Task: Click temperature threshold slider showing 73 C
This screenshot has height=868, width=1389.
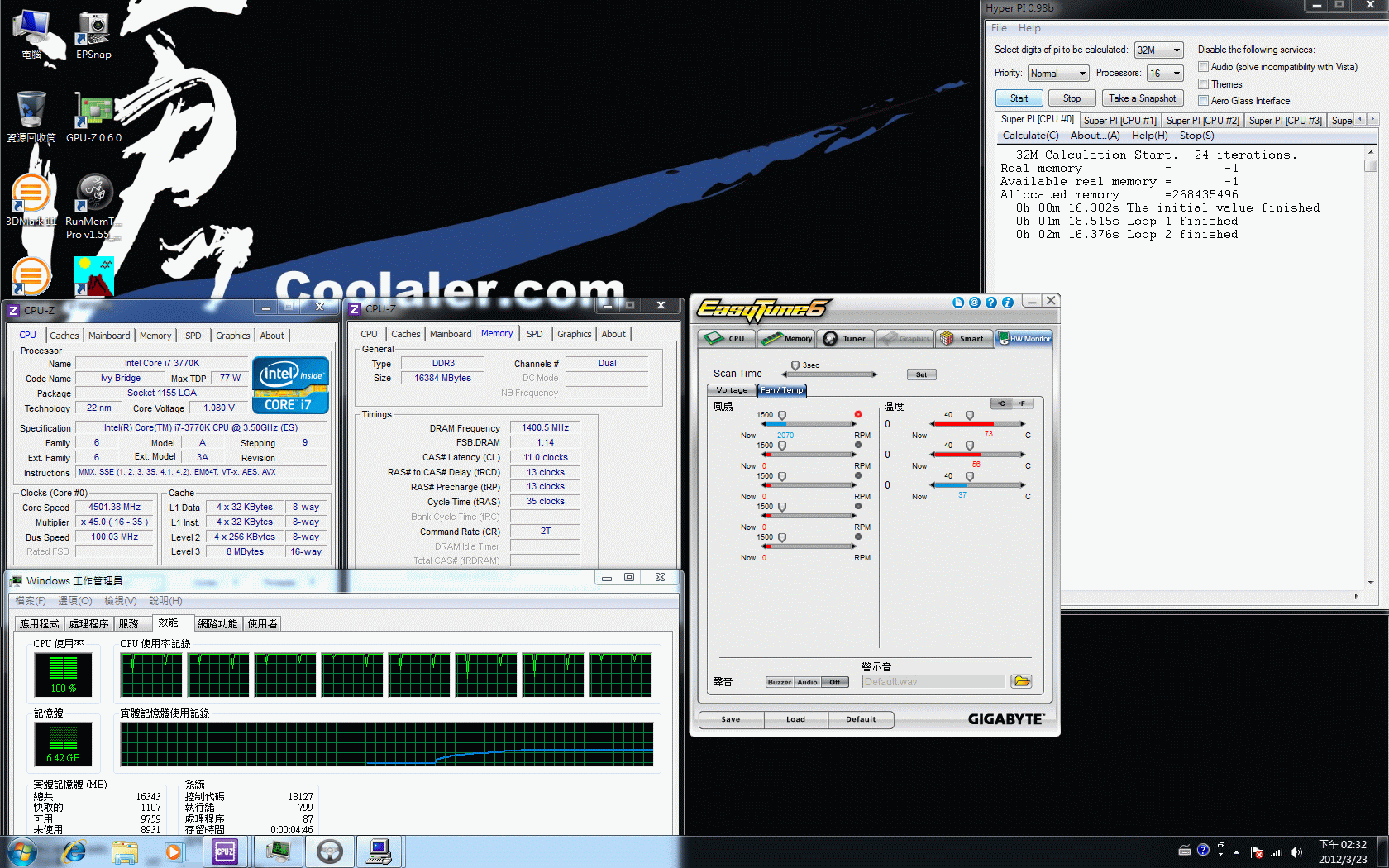Action: 970,416
